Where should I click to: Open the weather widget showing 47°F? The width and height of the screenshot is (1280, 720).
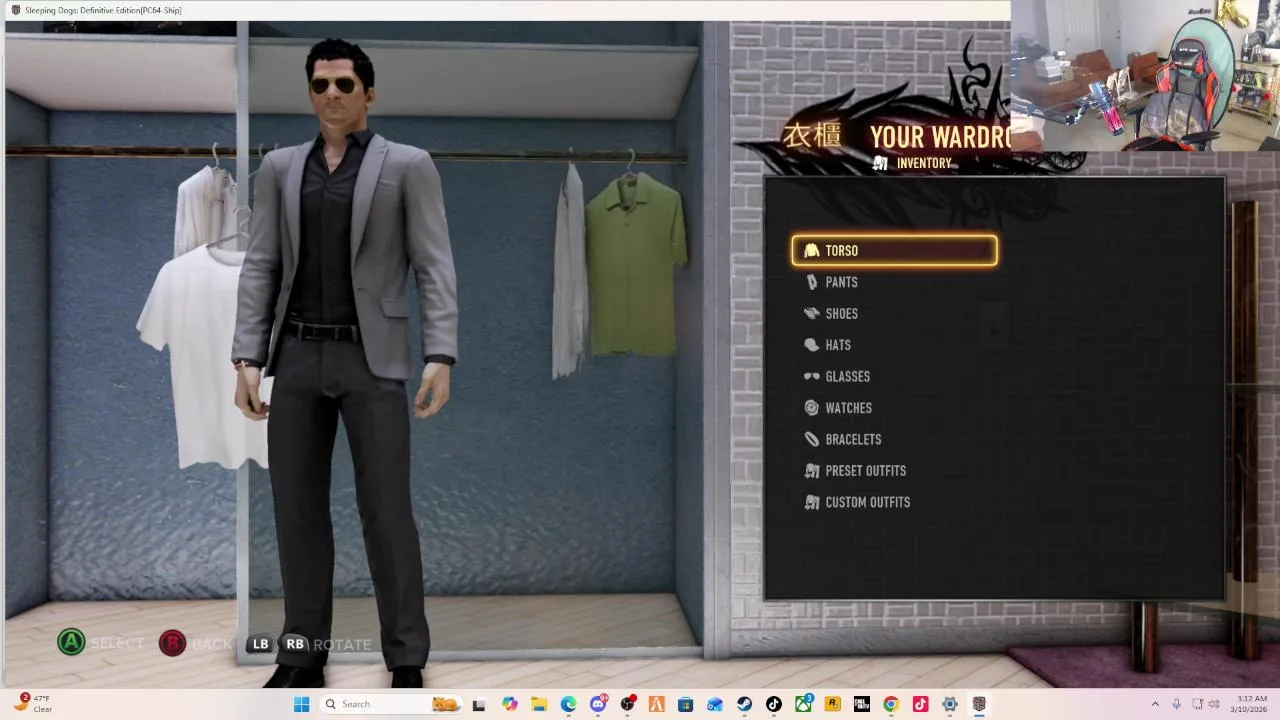(x=33, y=704)
